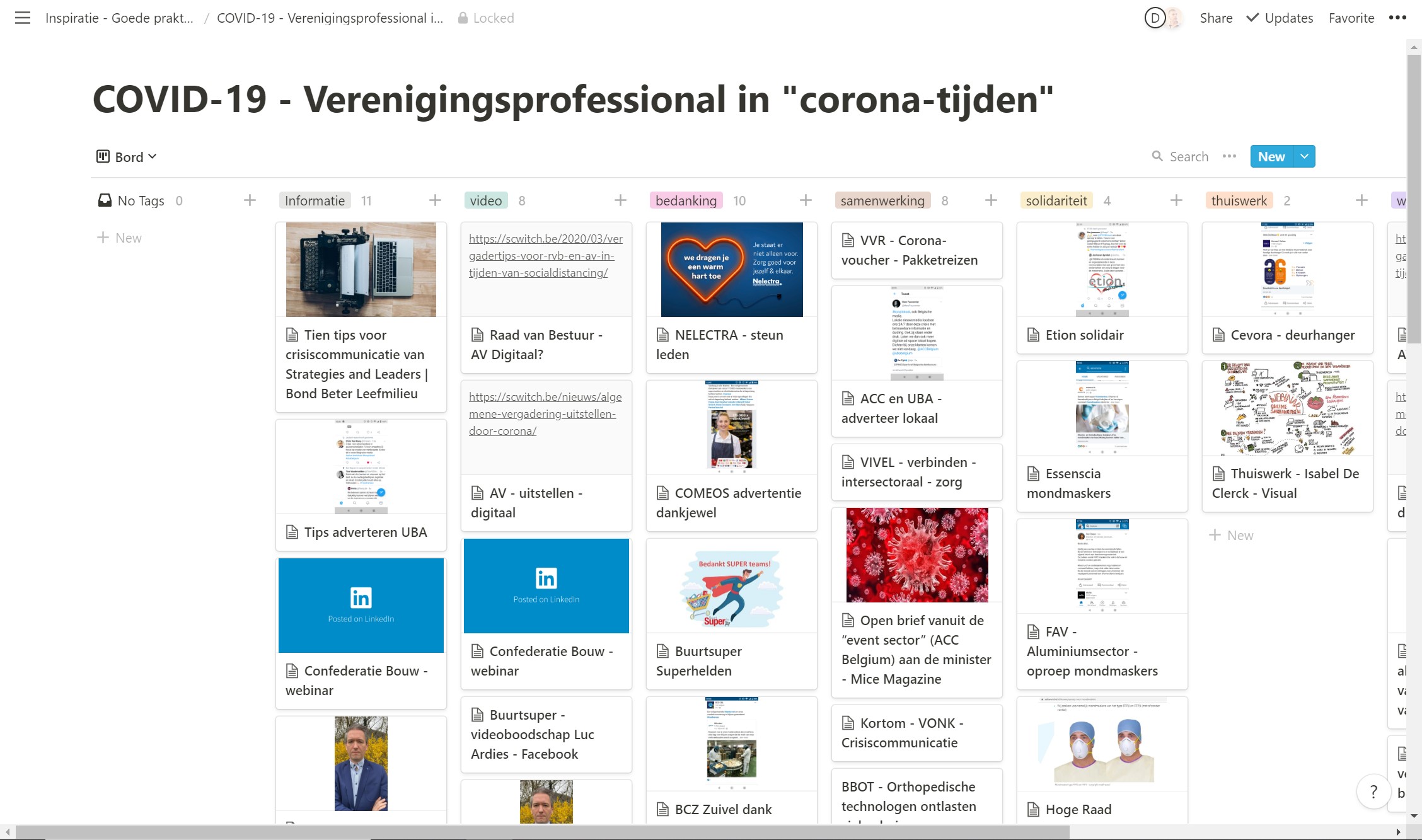This screenshot has height=840, width=1422.
Task: Open the Bord view switcher dropdown
Action: click(153, 156)
